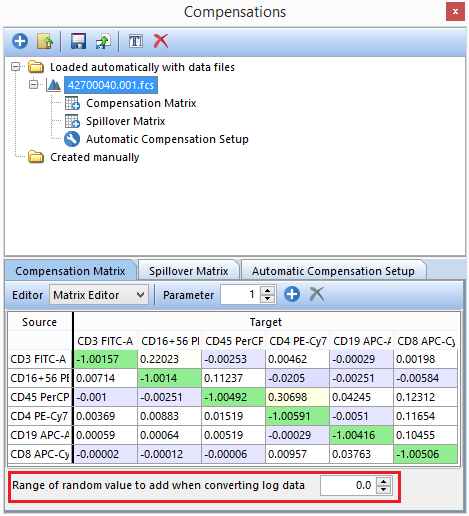Image resolution: width=469 pixels, height=516 pixels.
Task: Click cell 0.10455 in the matrix
Action: point(425,435)
